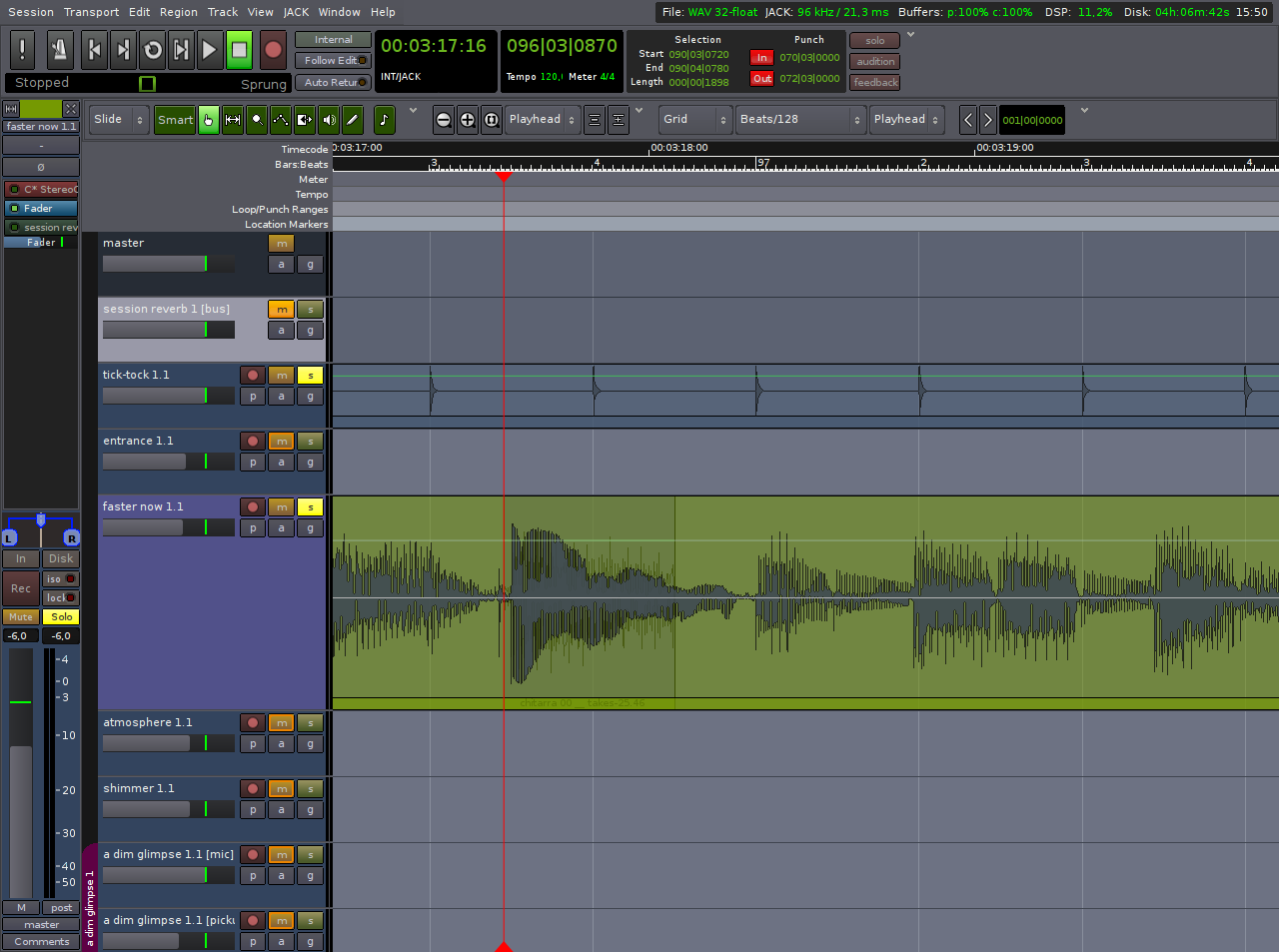Screen dimensions: 1279x952
Task: Expand the Grid snap mode dropdown
Action: coord(694,120)
